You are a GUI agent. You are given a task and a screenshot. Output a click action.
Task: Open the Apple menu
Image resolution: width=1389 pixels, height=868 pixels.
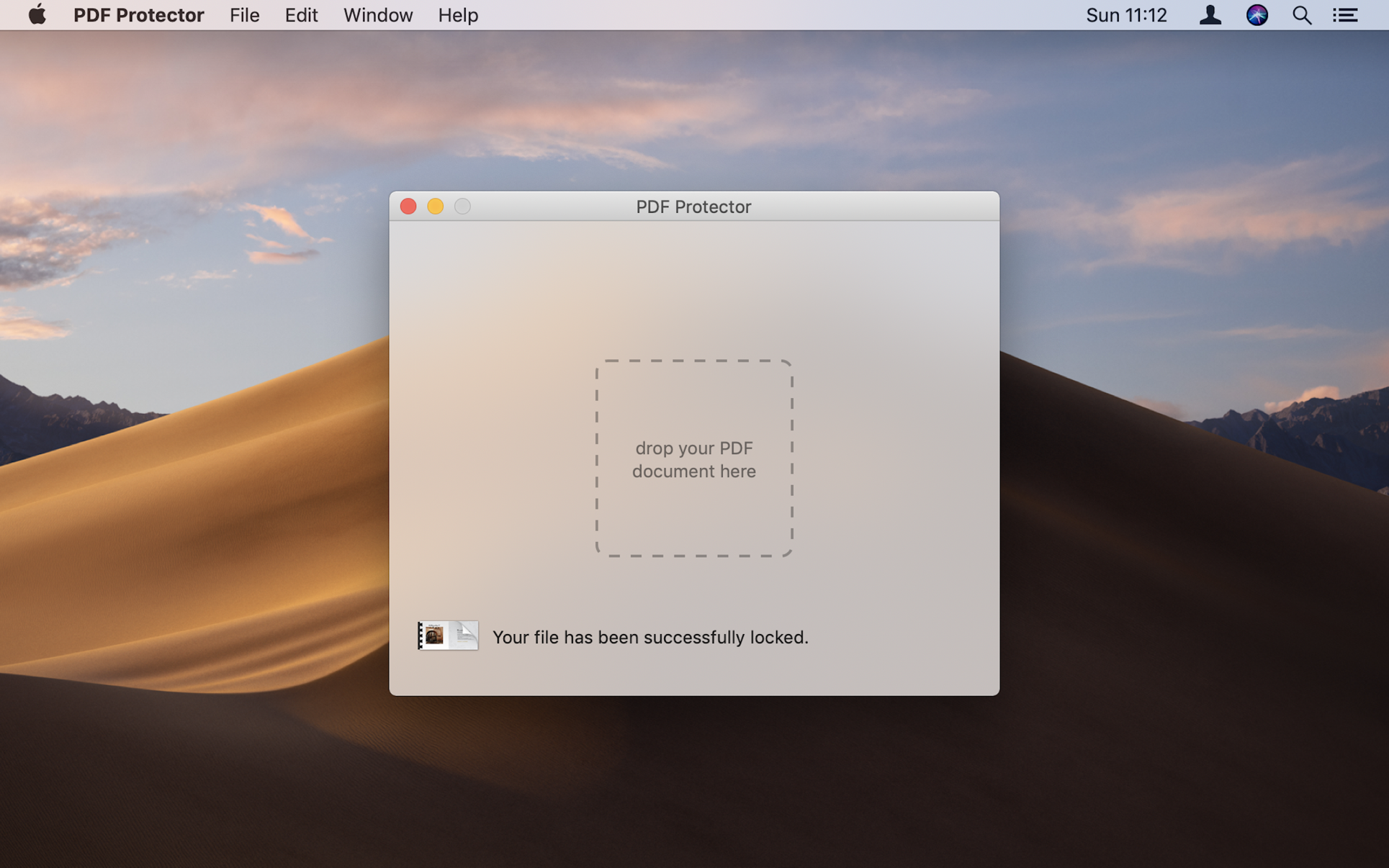37,14
